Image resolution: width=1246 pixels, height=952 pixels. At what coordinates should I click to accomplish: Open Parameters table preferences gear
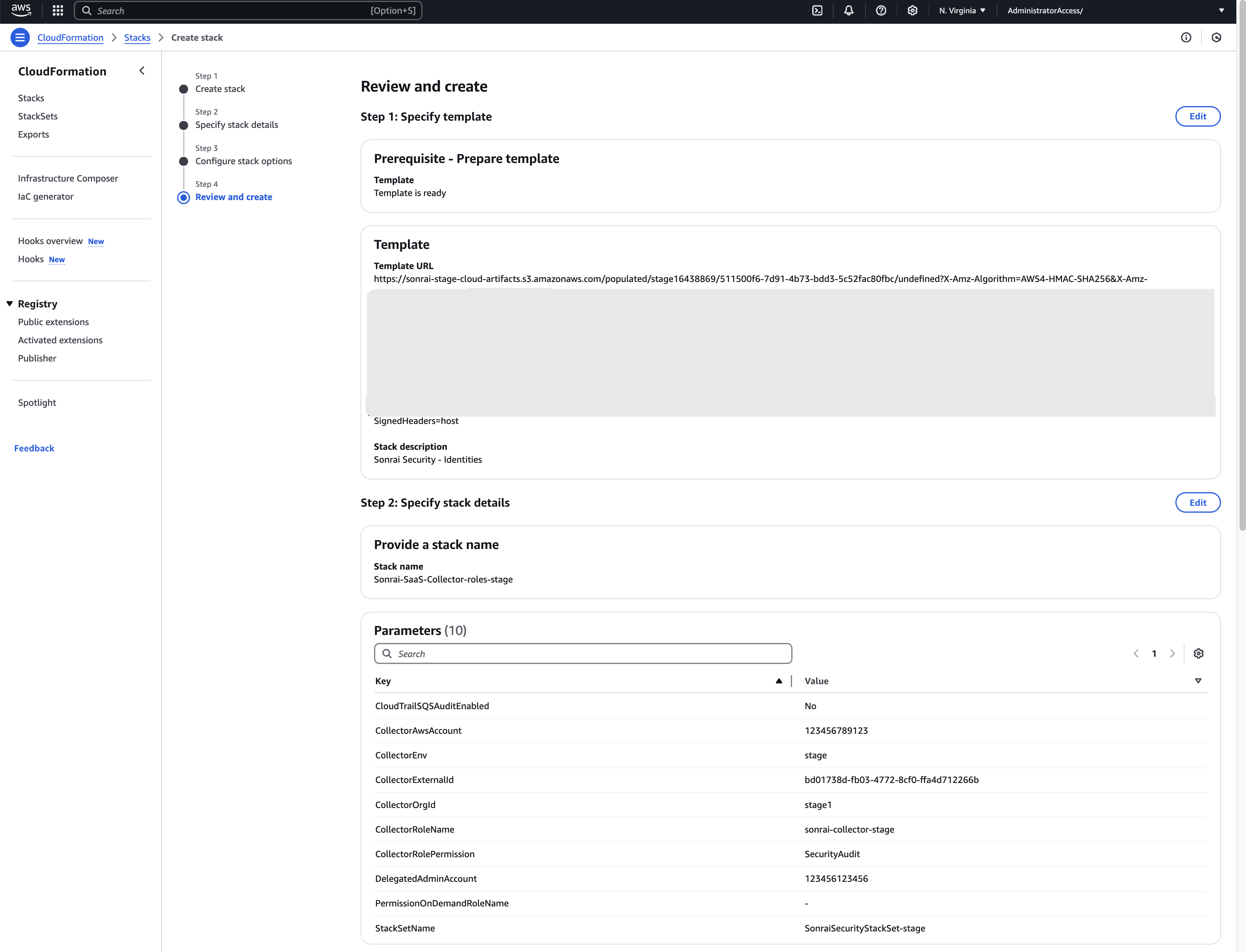point(1198,653)
